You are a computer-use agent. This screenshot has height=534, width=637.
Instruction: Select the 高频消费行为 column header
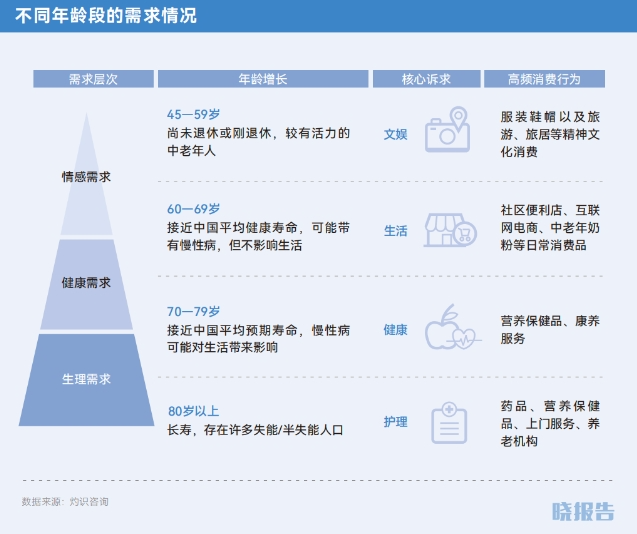pyautogui.click(x=544, y=79)
